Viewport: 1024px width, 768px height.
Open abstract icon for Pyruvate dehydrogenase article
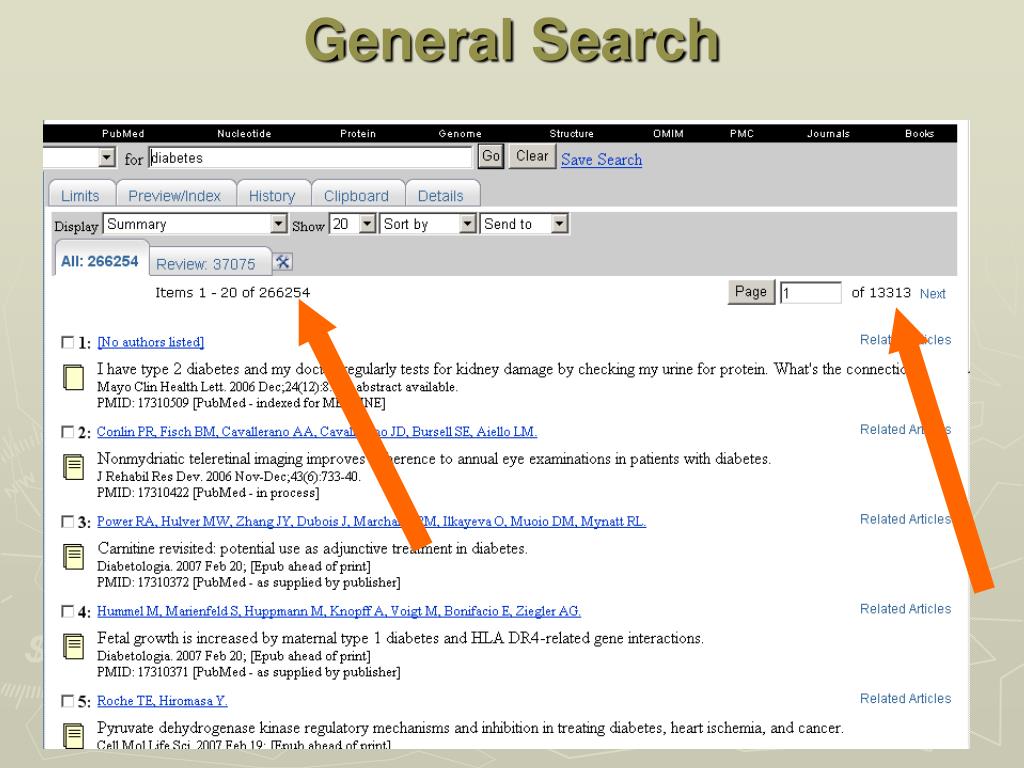pyautogui.click(x=73, y=736)
